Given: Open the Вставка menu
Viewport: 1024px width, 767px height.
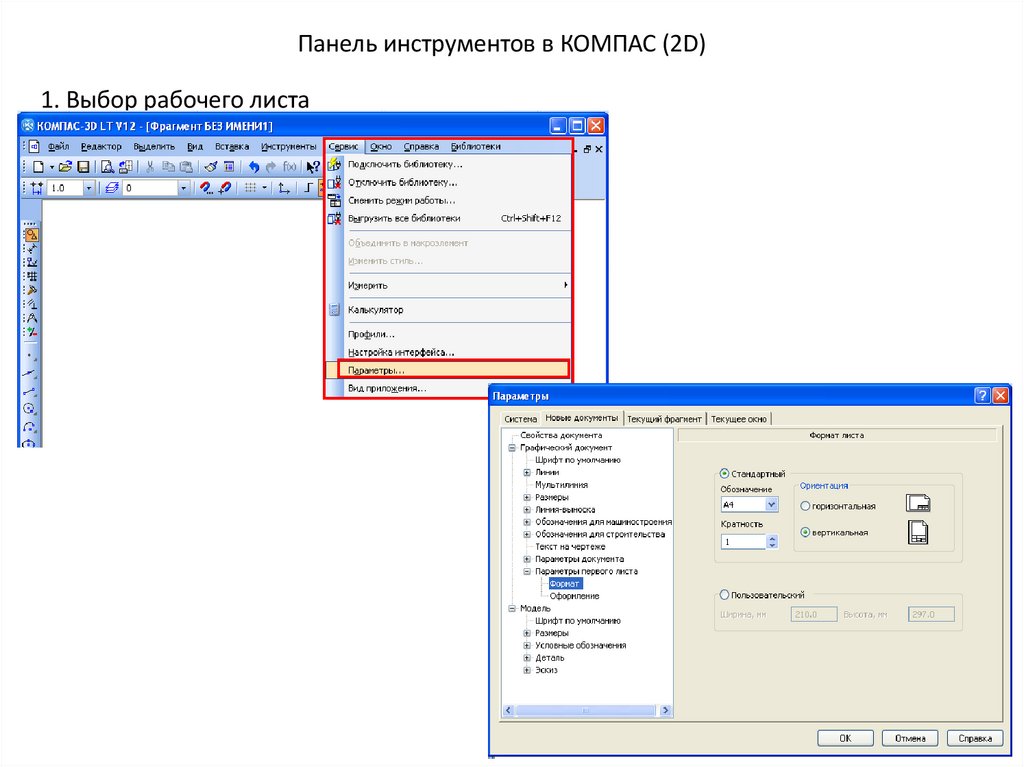Looking at the screenshot, I should coord(232,146).
